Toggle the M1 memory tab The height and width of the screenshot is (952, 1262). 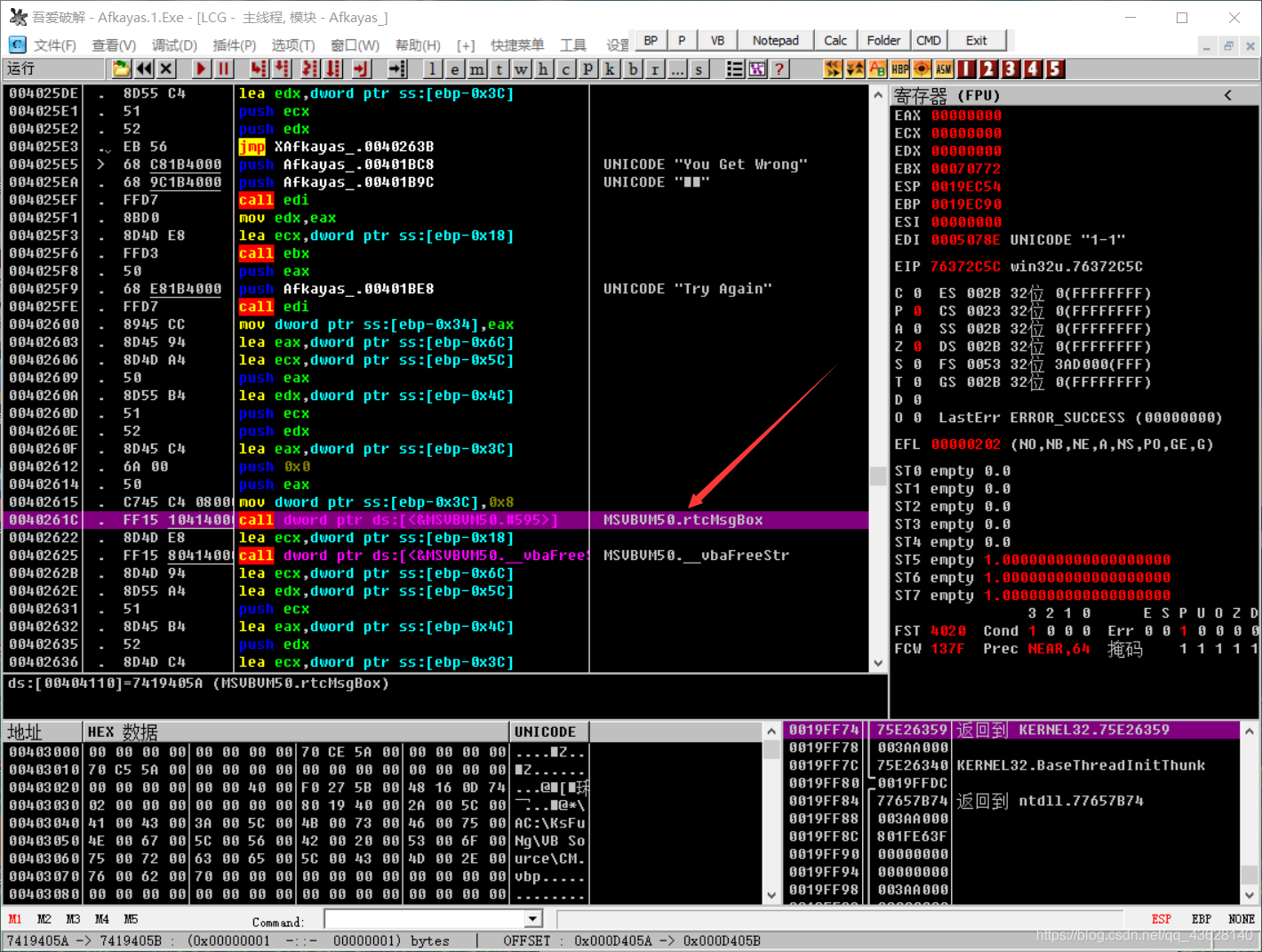point(15,919)
